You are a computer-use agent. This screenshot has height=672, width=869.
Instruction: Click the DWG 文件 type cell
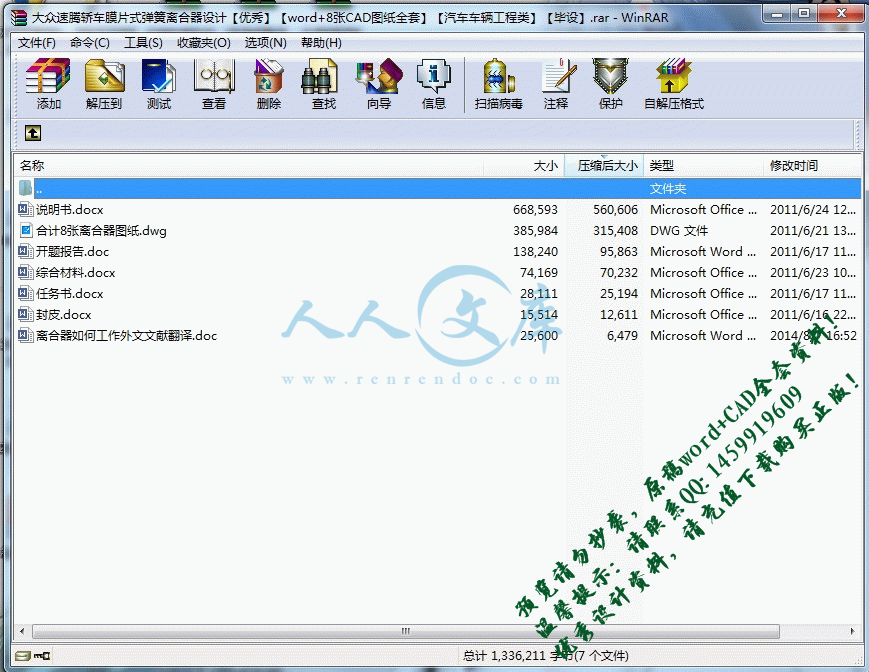click(679, 230)
